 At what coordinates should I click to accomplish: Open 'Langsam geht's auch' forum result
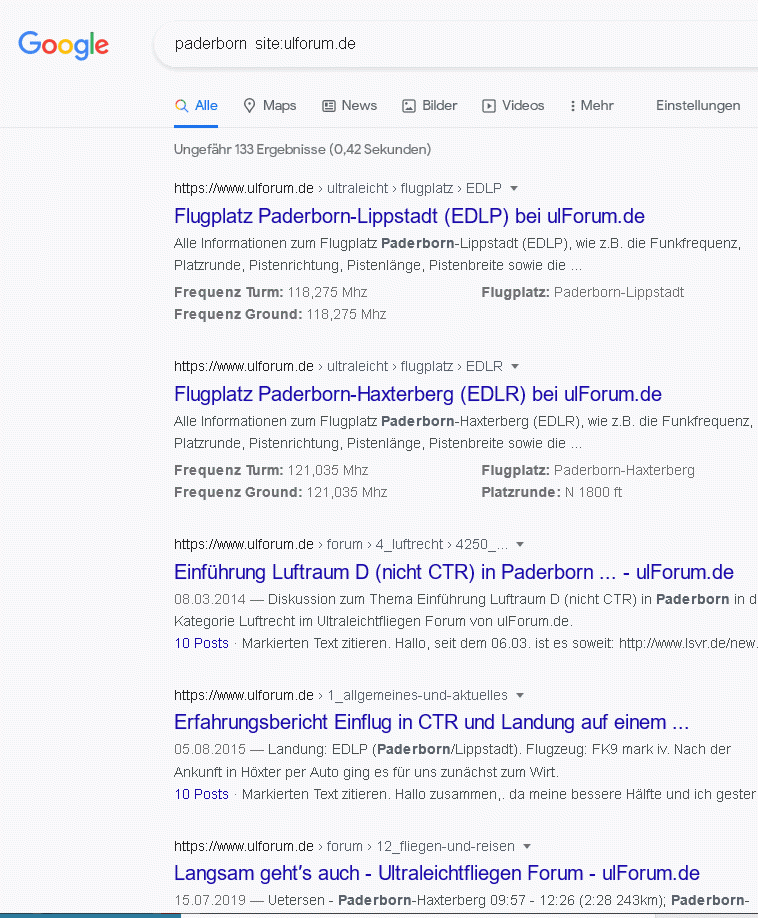pyautogui.click(x=437, y=874)
